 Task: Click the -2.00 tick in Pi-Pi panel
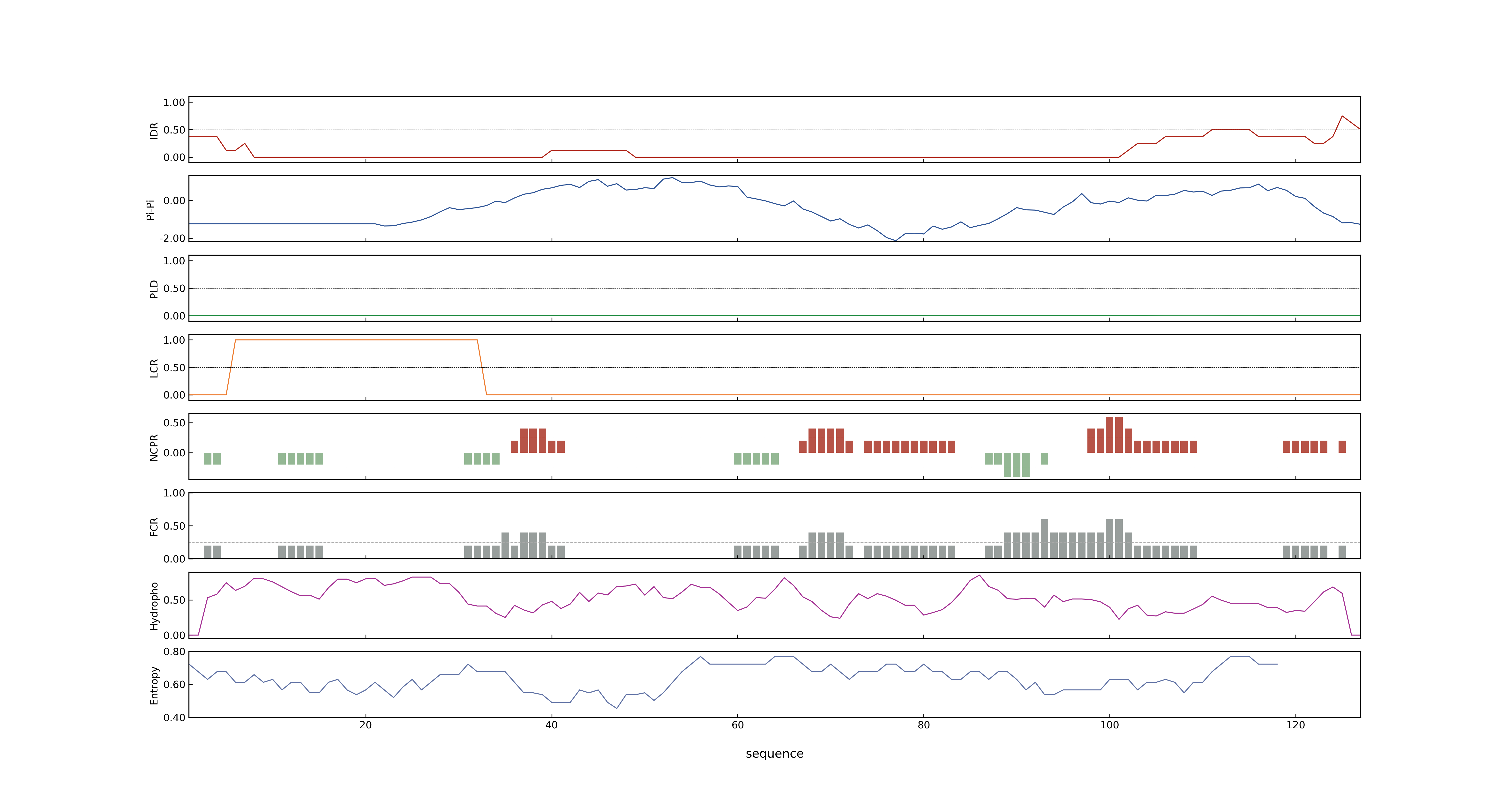(x=172, y=238)
